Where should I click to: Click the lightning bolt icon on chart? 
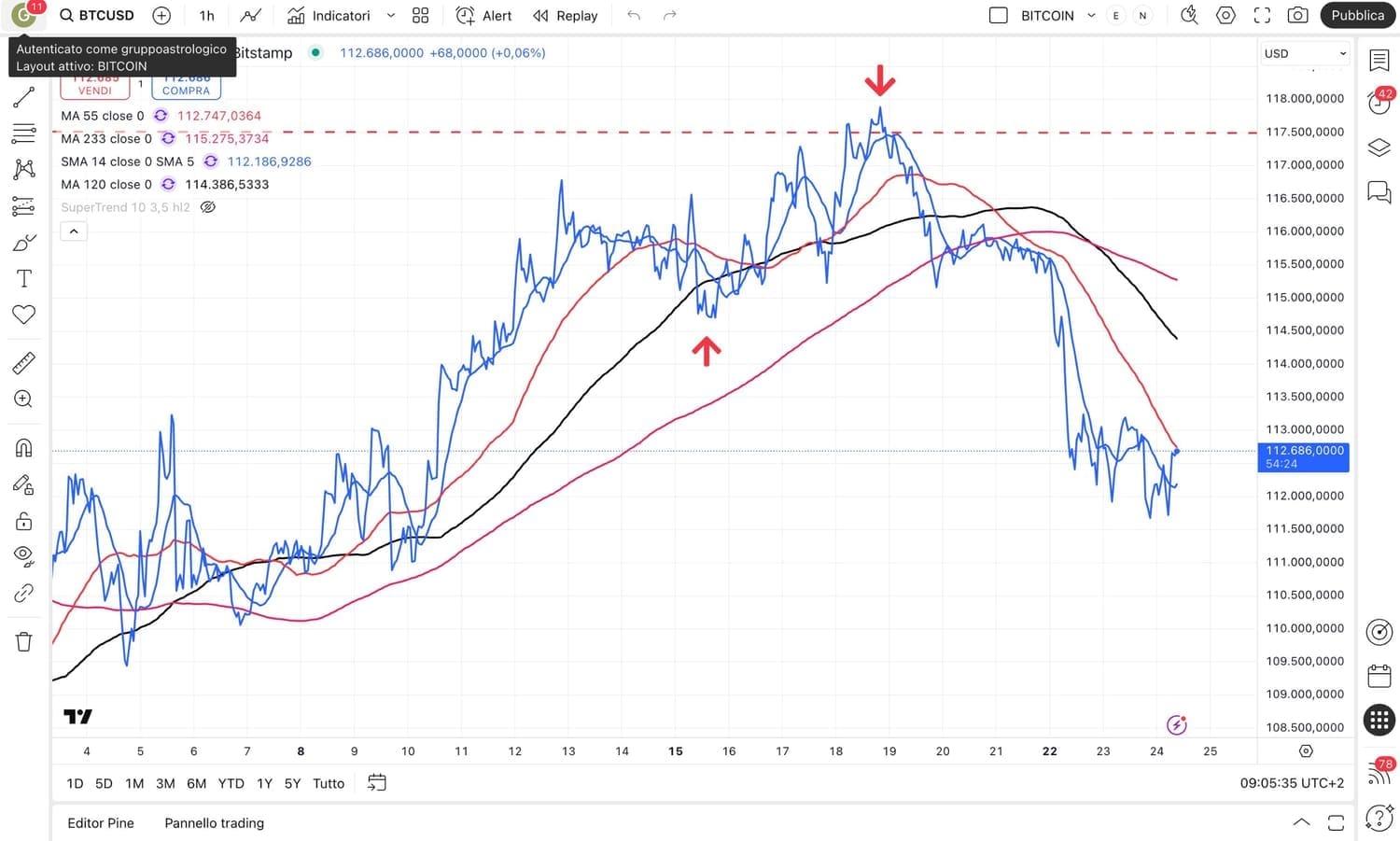1176,724
